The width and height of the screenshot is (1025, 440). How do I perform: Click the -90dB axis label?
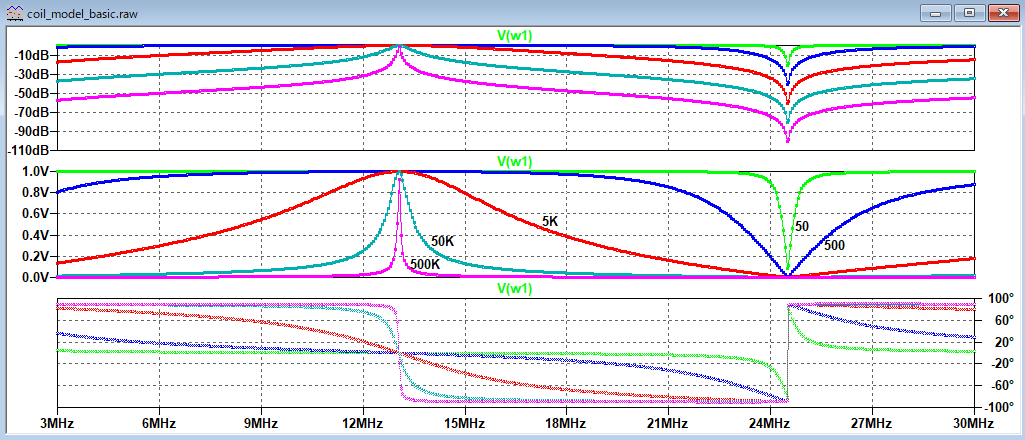click(33, 131)
